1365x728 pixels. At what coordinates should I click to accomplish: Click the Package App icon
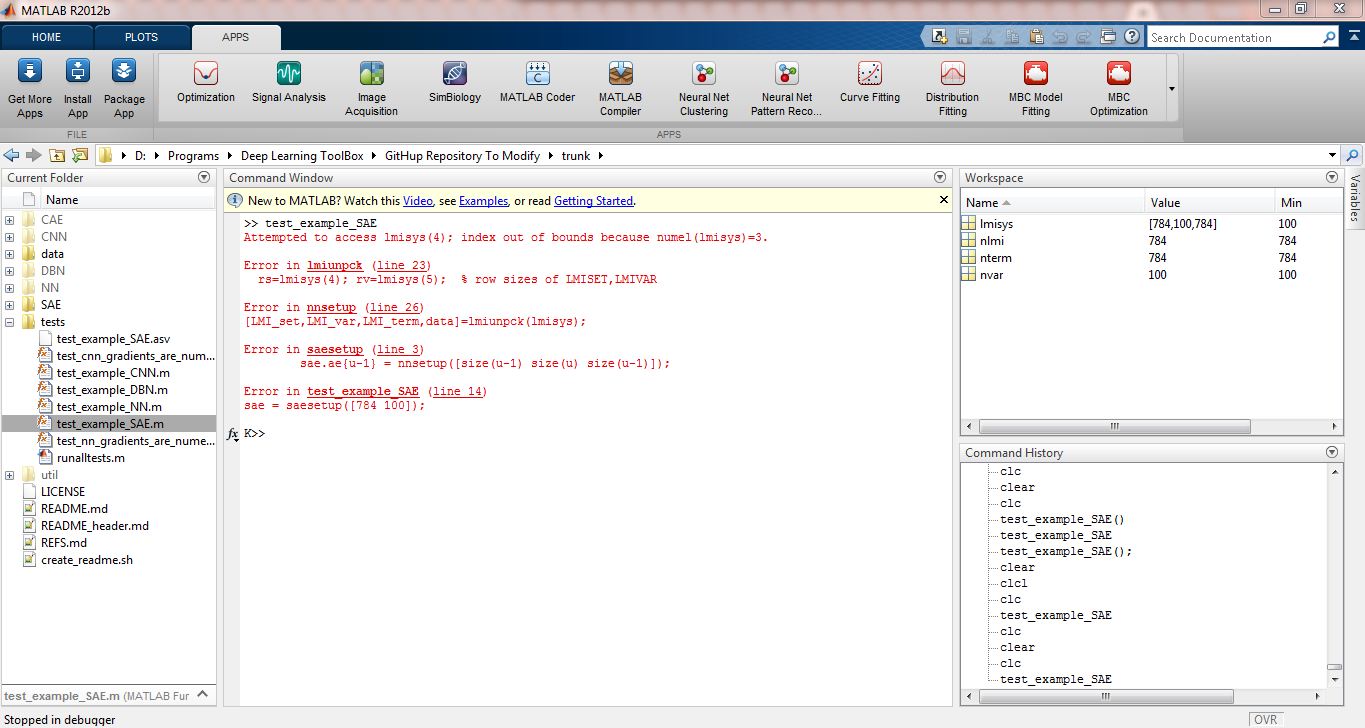[124, 88]
